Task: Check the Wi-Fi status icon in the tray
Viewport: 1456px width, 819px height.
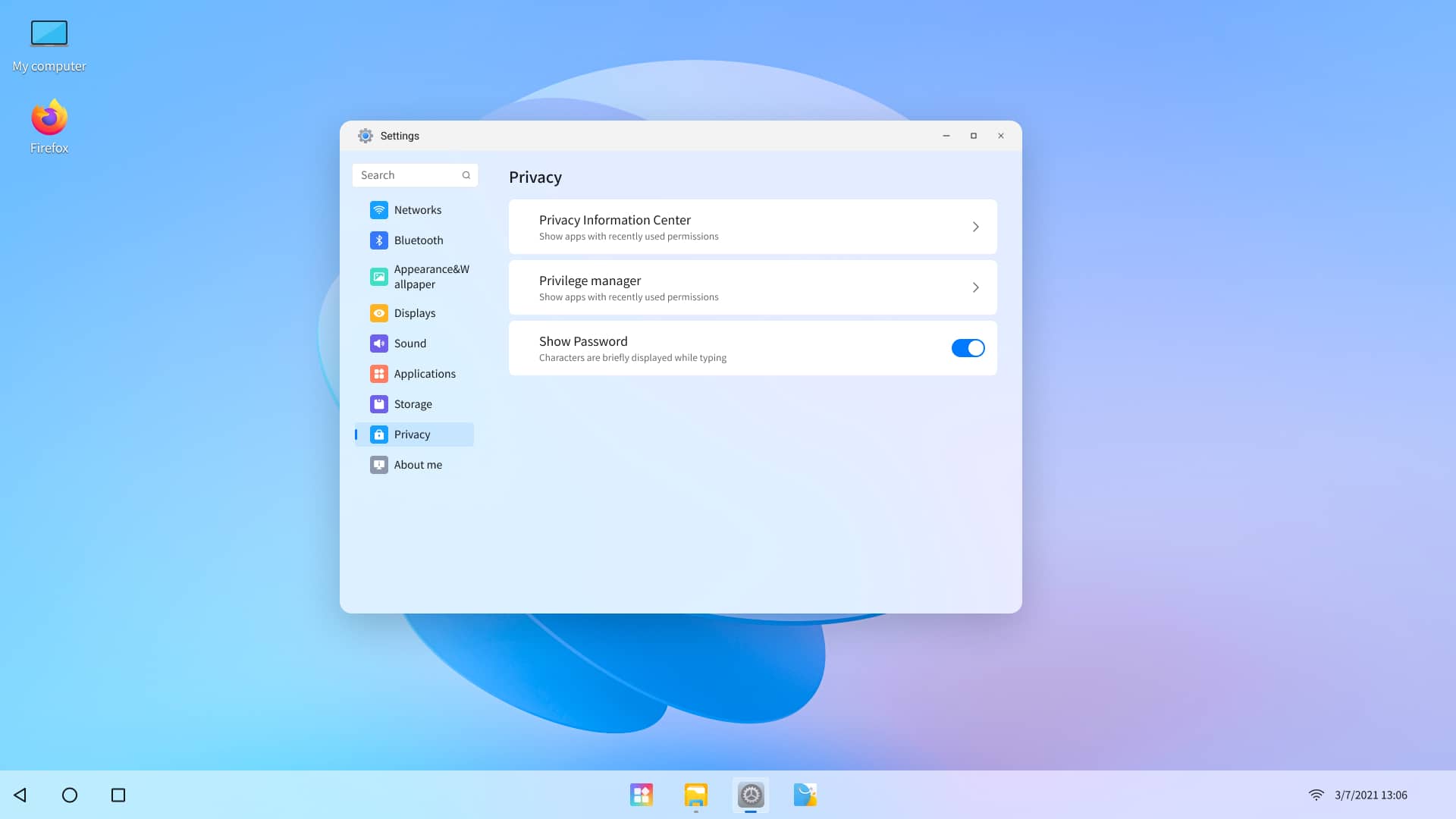Action: coord(1316,795)
